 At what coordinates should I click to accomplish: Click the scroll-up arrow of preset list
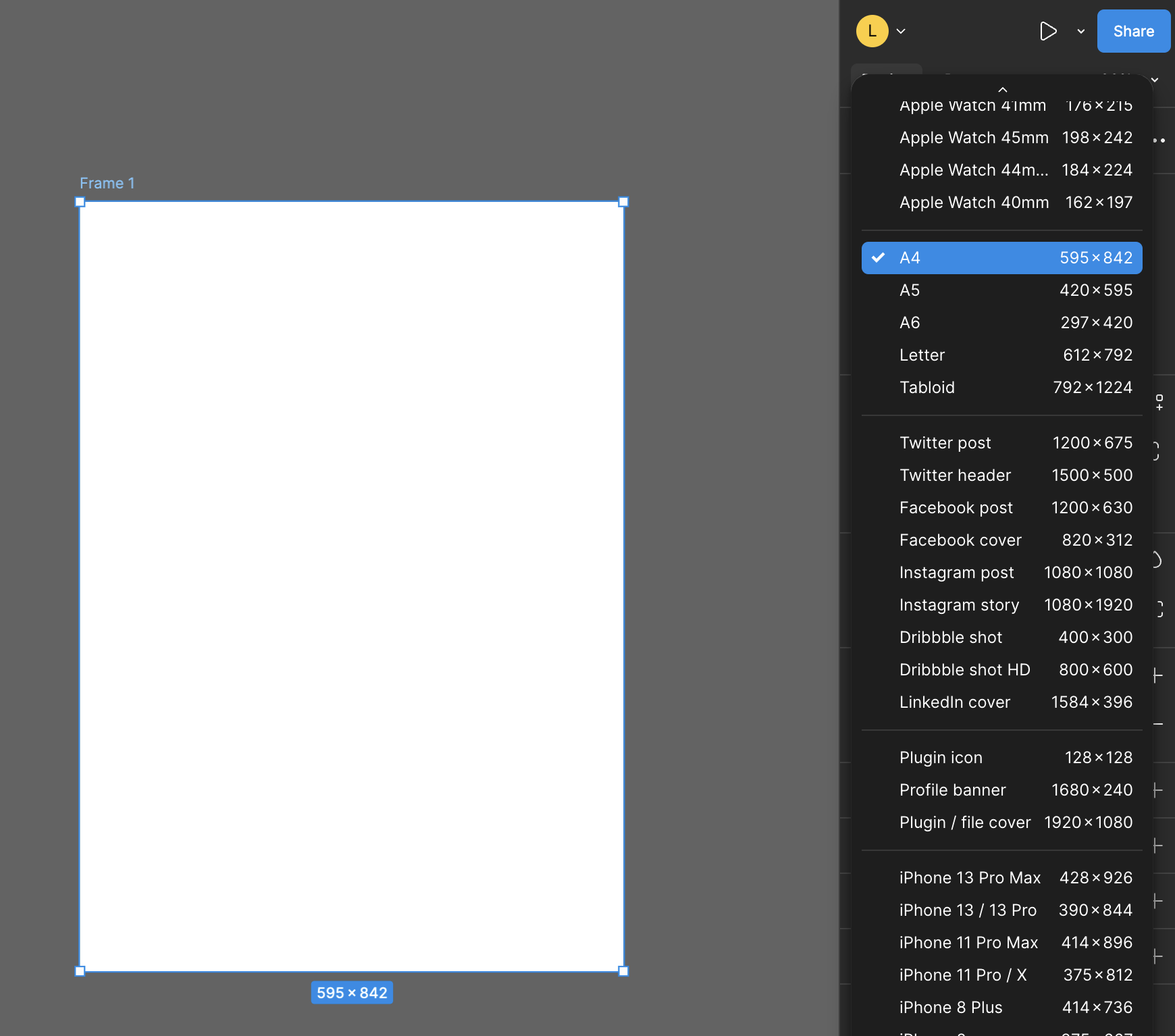(x=1002, y=89)
